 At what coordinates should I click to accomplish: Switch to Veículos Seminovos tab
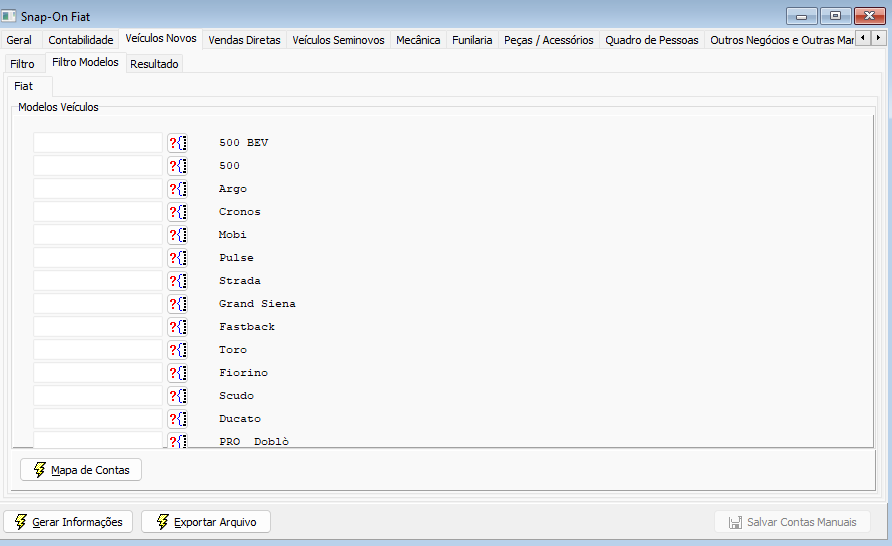(x=338, y=40)
